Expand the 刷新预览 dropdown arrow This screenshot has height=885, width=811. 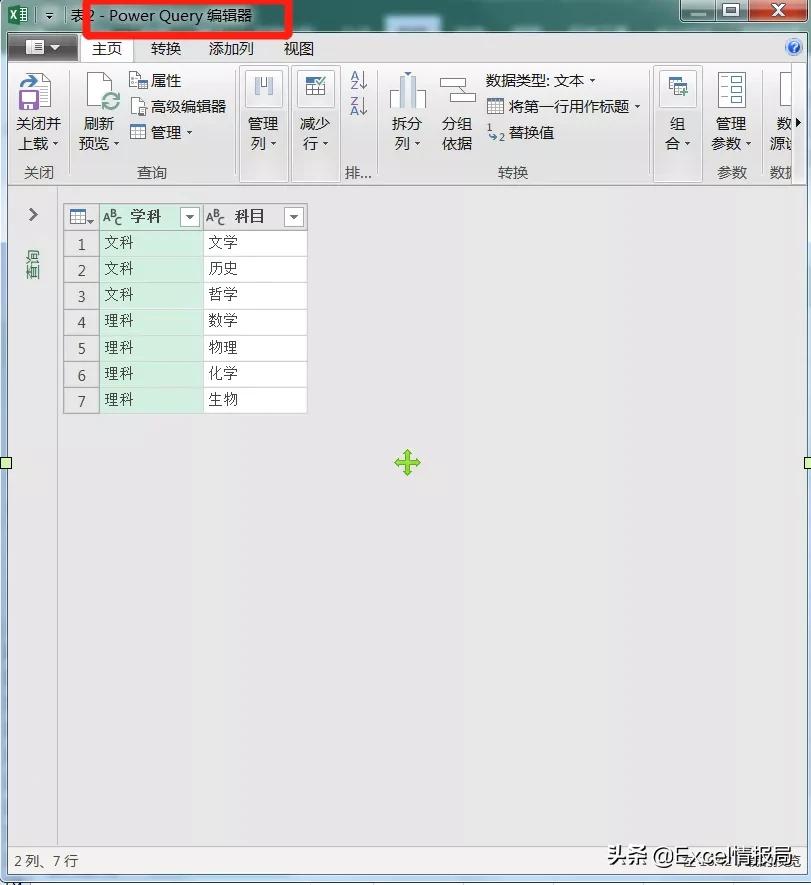pyautogui.click(x=116, y=144)
